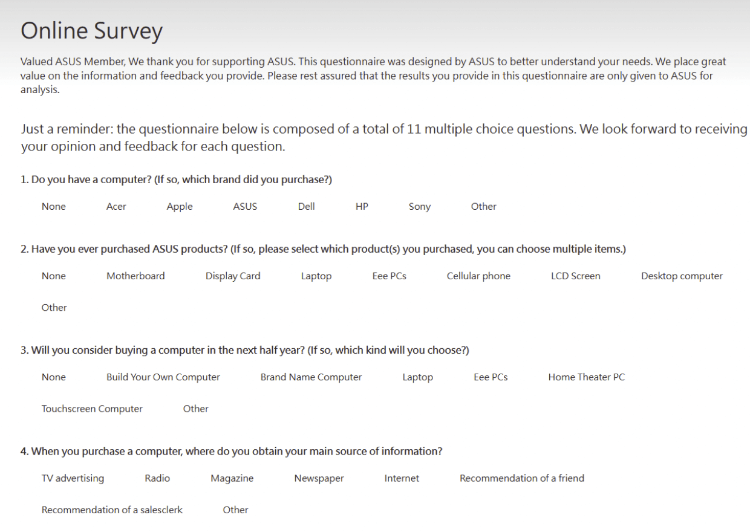The width and height of the screenshot is (750, 532).
Task: Tick Desktop computer in question 2
Action: (682, 276)
